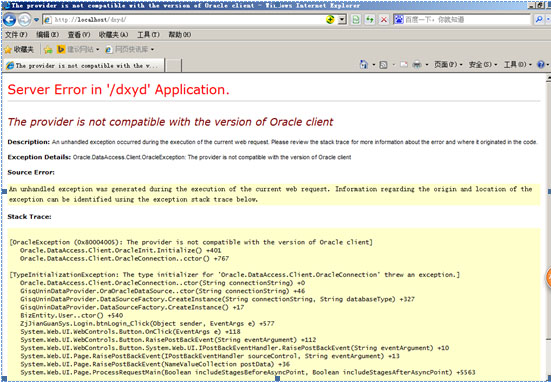Click the search magnifier button

[x=539, y=20]
